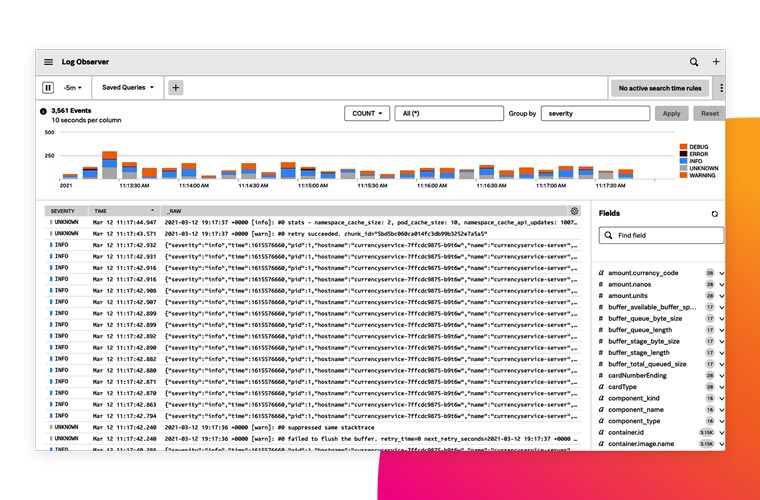Image resolution: width=760 pixels, height=500 pixels.
Task: Click the Reset button
Action: pos(710,113)
